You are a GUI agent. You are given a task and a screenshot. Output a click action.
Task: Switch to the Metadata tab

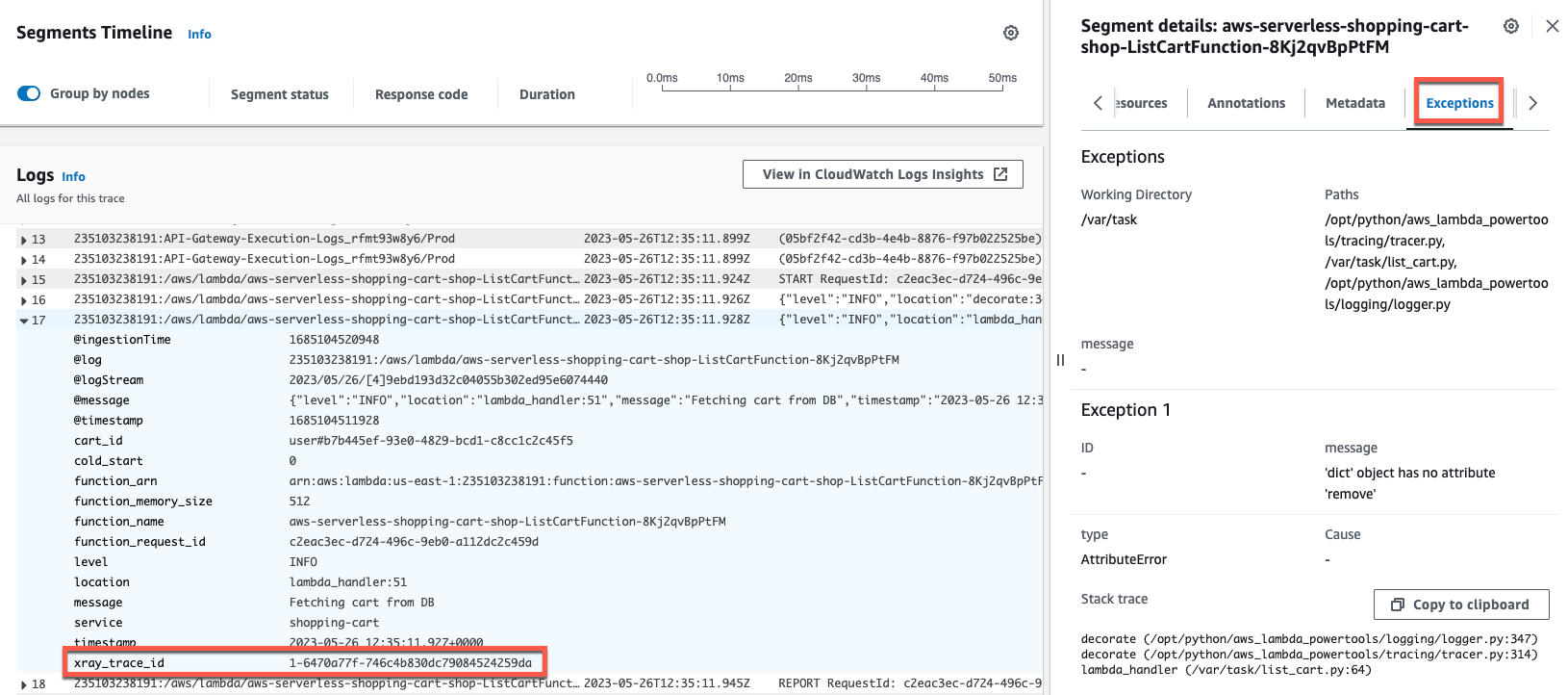(x=1355, y=103)
